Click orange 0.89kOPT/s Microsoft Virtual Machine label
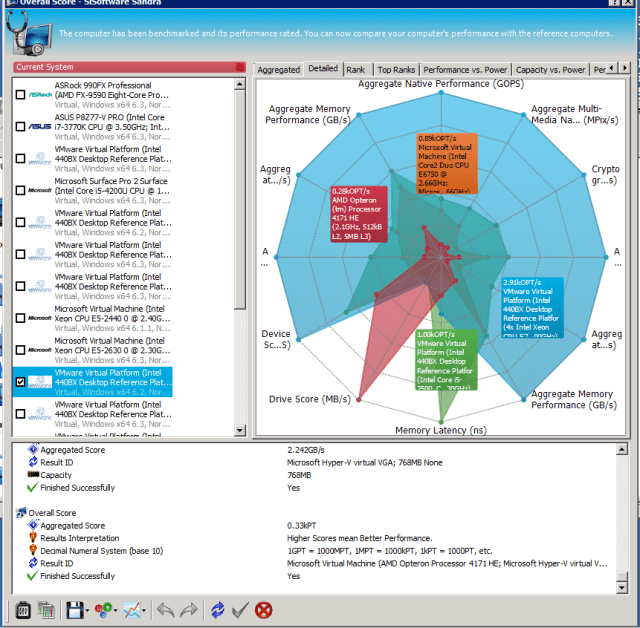This screenshot has width=640, height=628. pyautogui.click(x=447, y=164)
